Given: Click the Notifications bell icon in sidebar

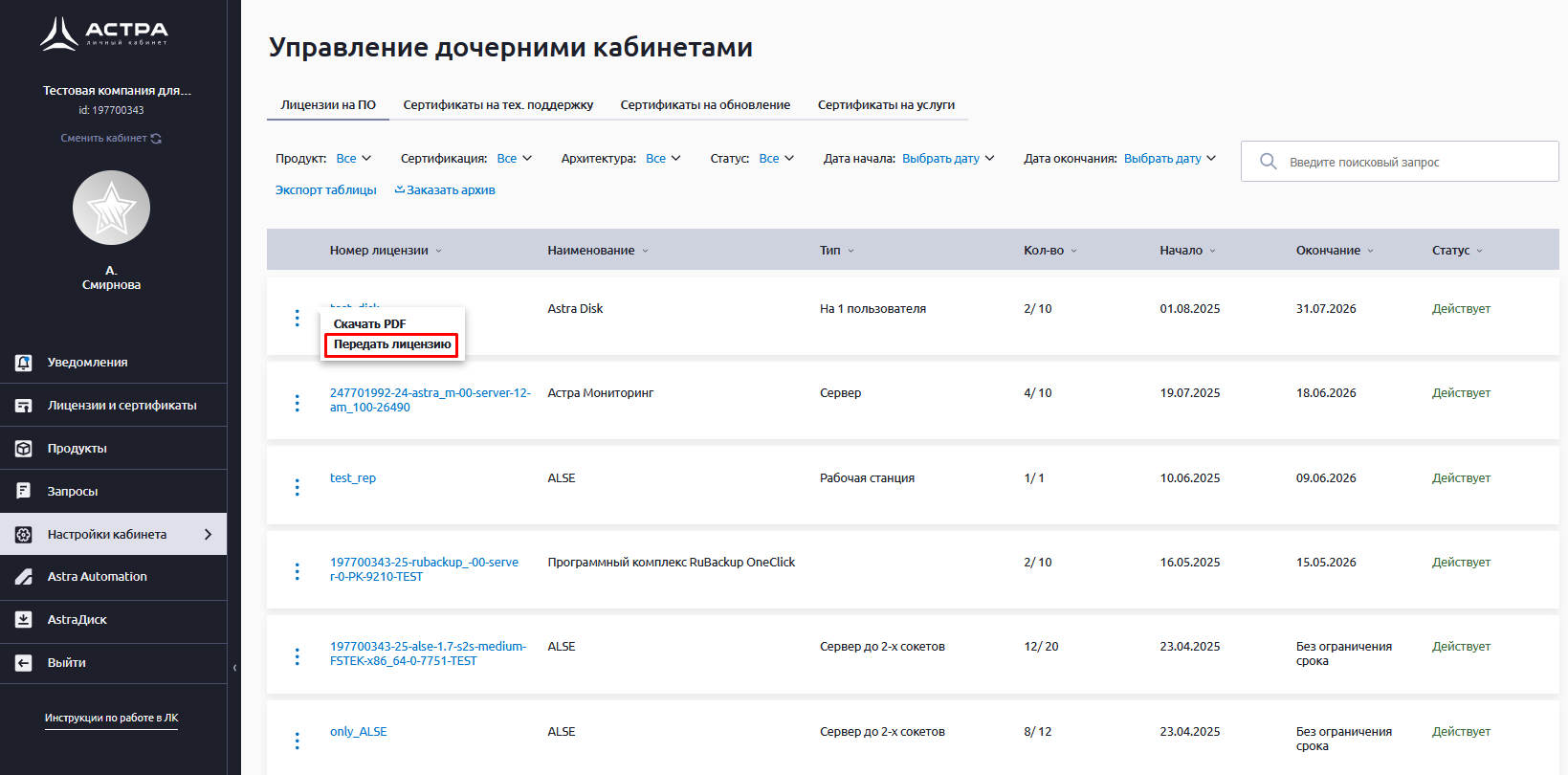Looking at the screenshot, I should [x=24, y=363].
